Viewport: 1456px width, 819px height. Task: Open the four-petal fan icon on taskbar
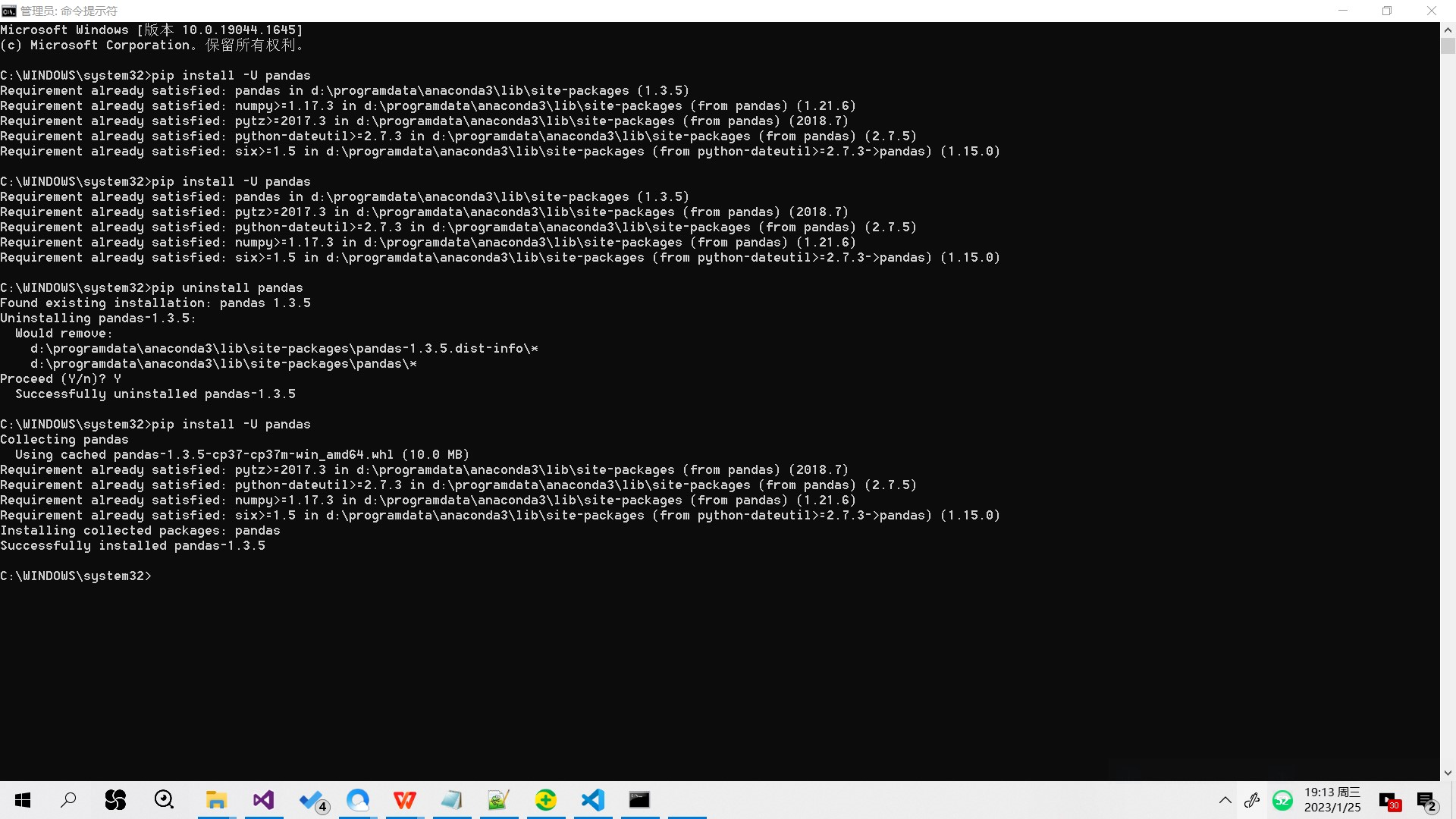[115, 800]
